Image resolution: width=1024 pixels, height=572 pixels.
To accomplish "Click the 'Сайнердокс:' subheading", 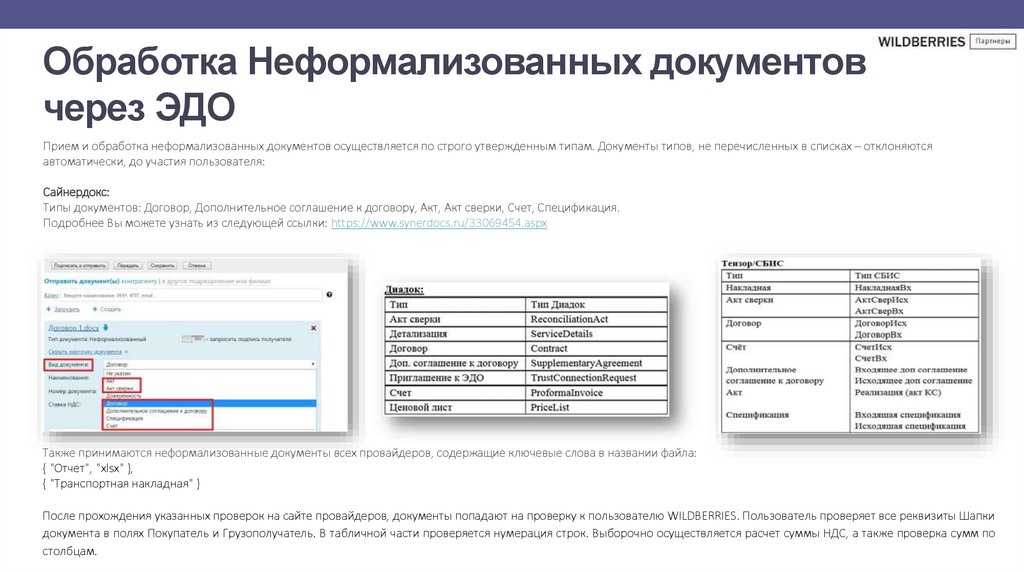I will 76,192.
